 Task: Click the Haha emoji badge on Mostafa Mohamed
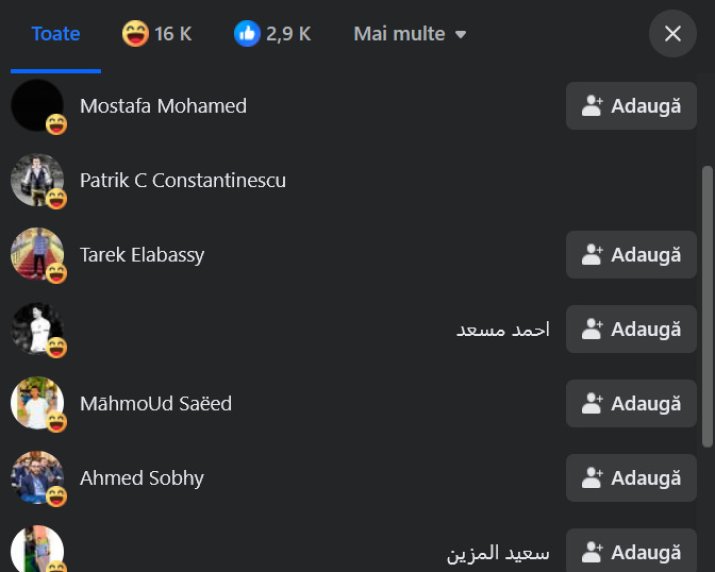[x=57, y=124]
